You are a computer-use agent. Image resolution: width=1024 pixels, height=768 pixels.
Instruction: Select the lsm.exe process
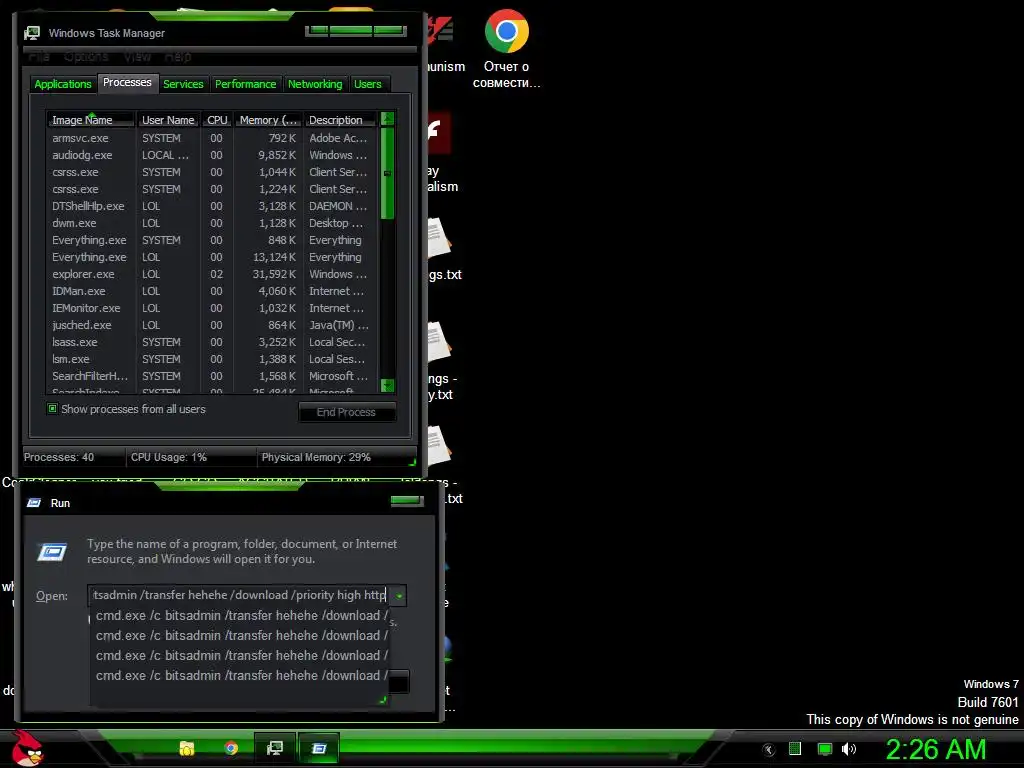[212, 359]
